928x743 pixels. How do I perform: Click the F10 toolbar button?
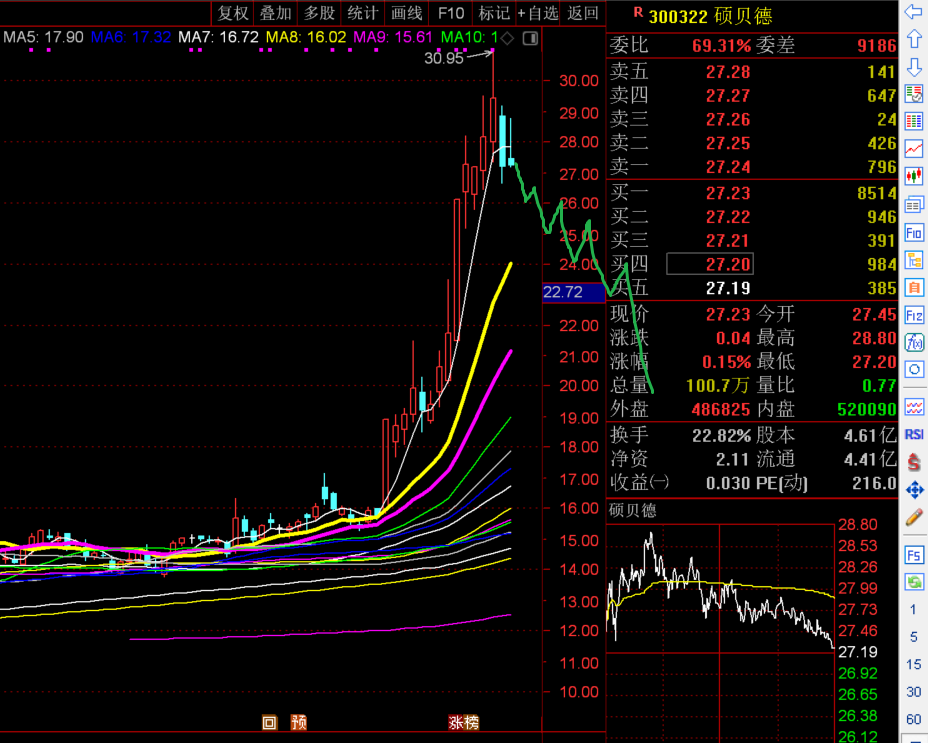450,13
